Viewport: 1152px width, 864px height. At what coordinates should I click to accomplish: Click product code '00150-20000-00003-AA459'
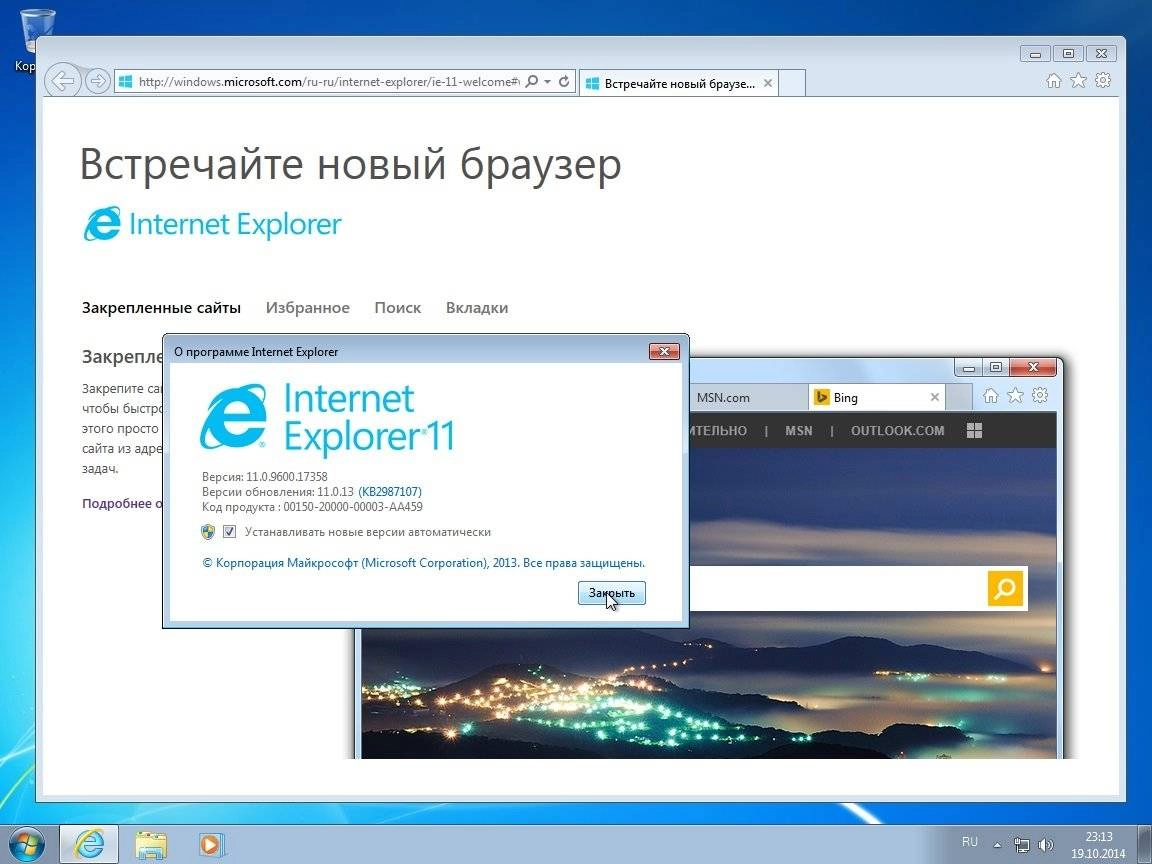pos(353,507)
